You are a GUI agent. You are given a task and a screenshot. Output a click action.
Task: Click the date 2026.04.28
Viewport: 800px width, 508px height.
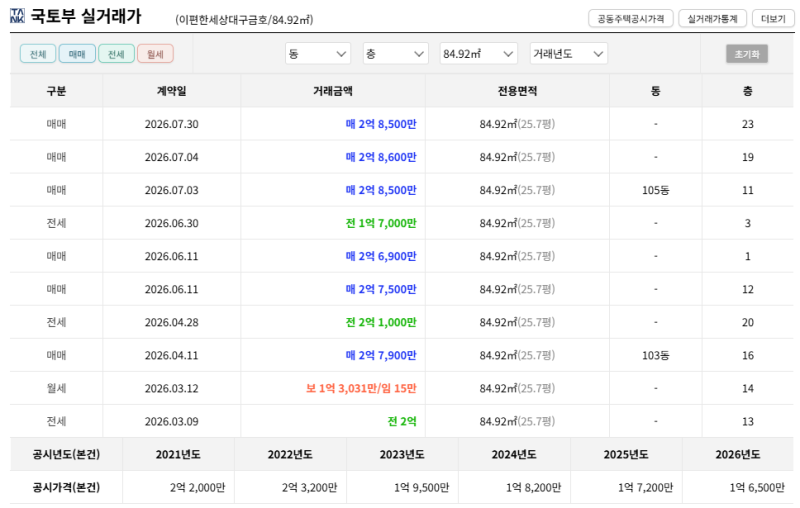tap(171, 322)
